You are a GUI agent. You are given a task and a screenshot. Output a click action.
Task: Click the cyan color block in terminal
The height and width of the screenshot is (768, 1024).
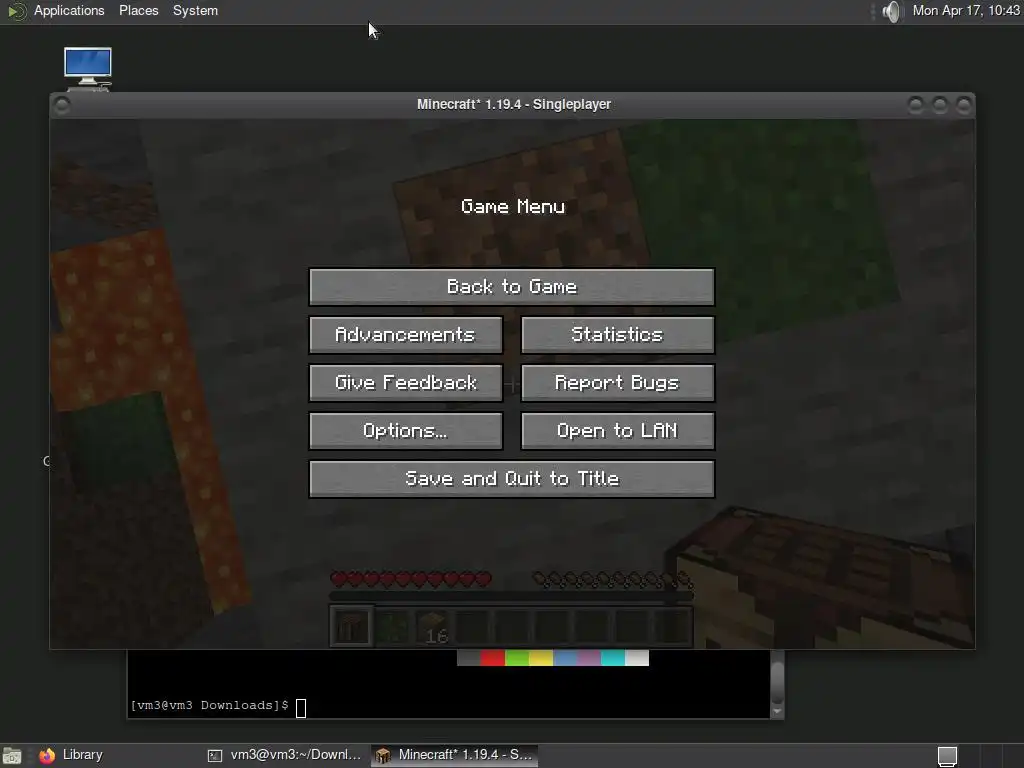click(613, 658)
